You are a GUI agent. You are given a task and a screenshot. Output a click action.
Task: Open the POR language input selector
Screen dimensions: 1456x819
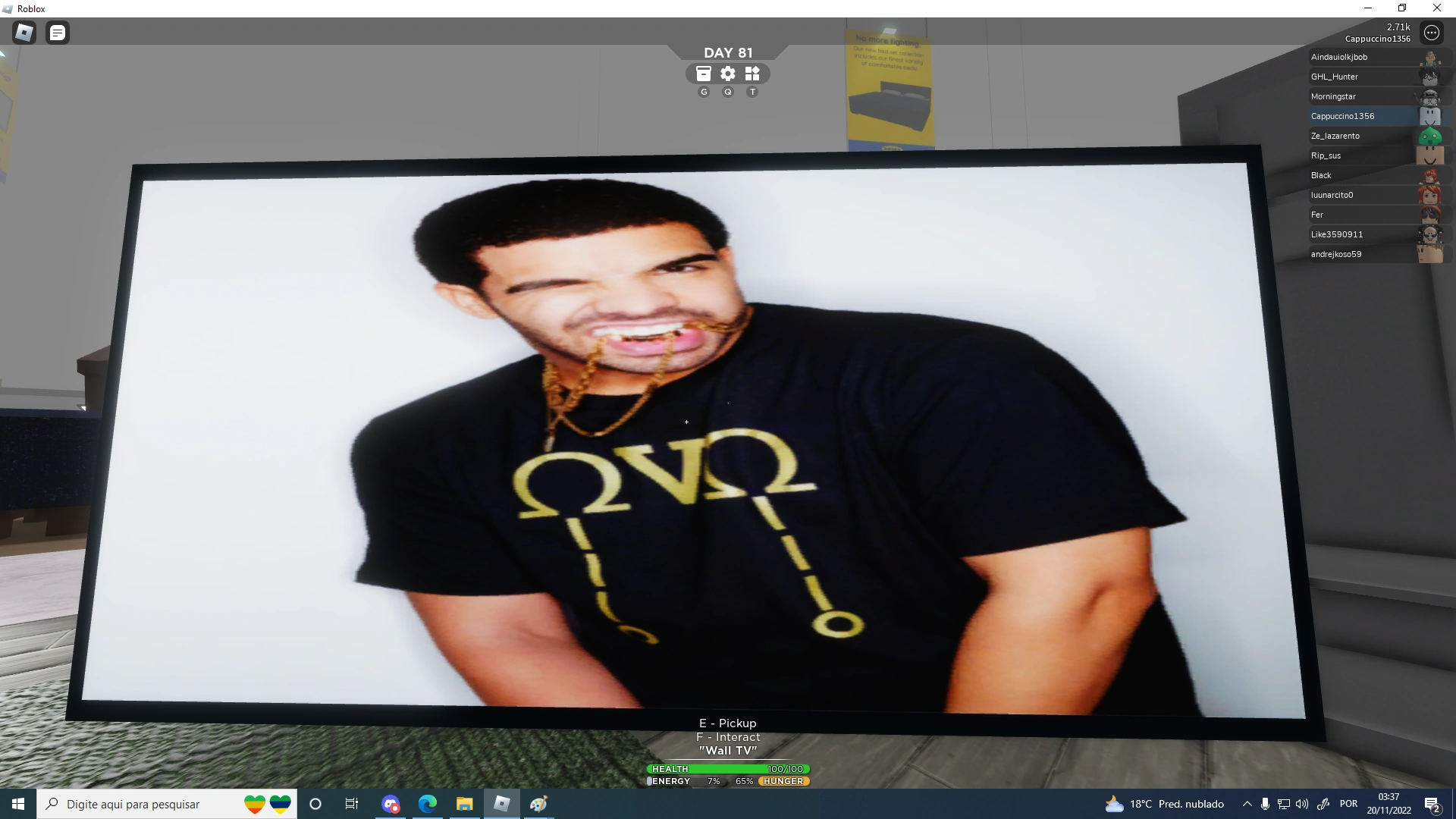(x=1348, y=804)
